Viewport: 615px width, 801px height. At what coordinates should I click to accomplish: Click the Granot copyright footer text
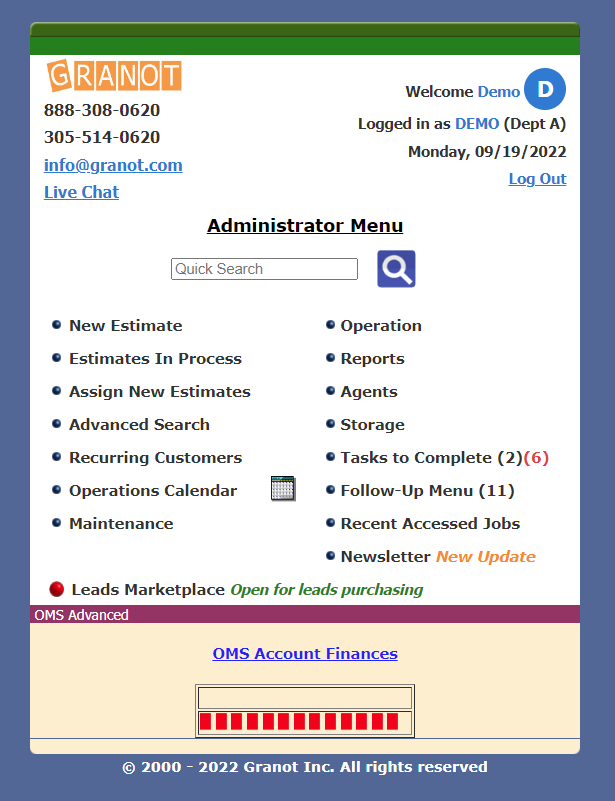tap(305, 767)
